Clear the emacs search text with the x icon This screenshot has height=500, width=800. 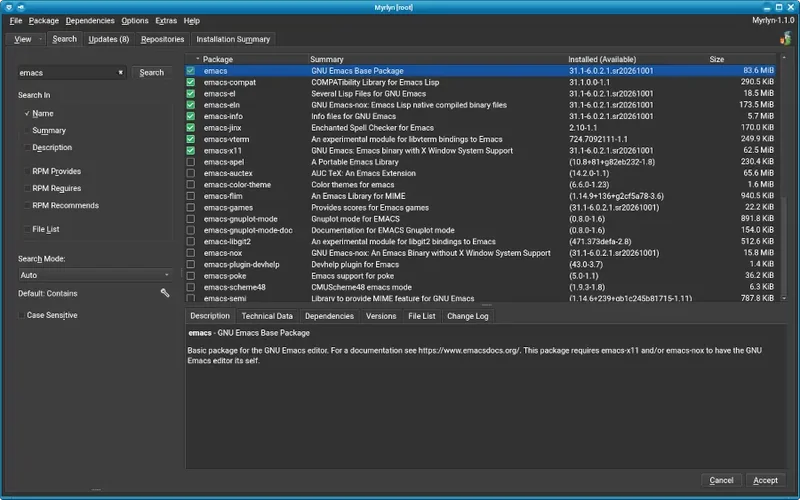(121, 72)
